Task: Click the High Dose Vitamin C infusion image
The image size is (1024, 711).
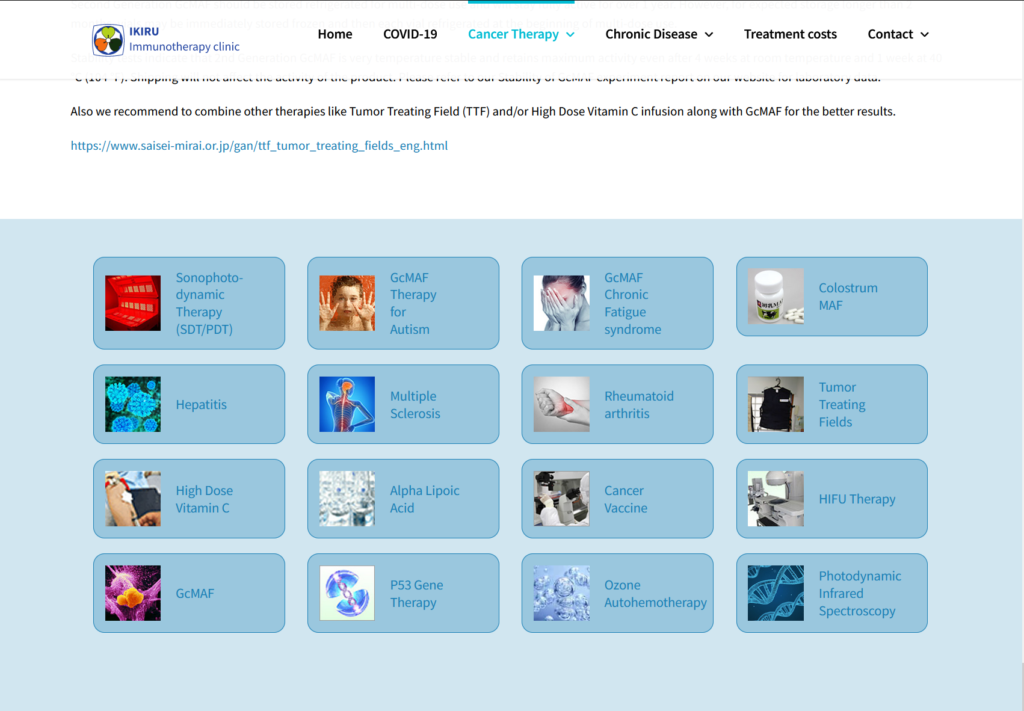Action: tap(133, 499)
